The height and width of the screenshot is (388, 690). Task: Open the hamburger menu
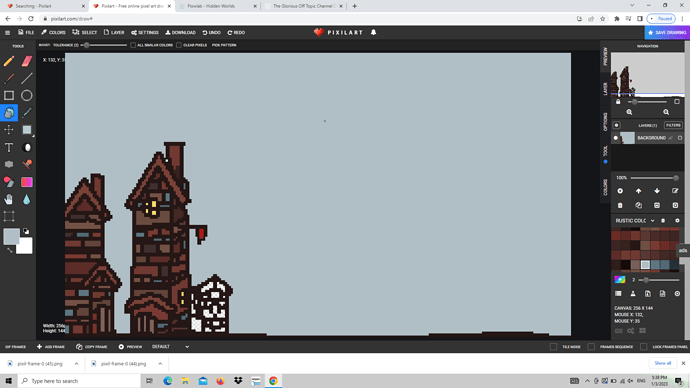pos(7,33)
